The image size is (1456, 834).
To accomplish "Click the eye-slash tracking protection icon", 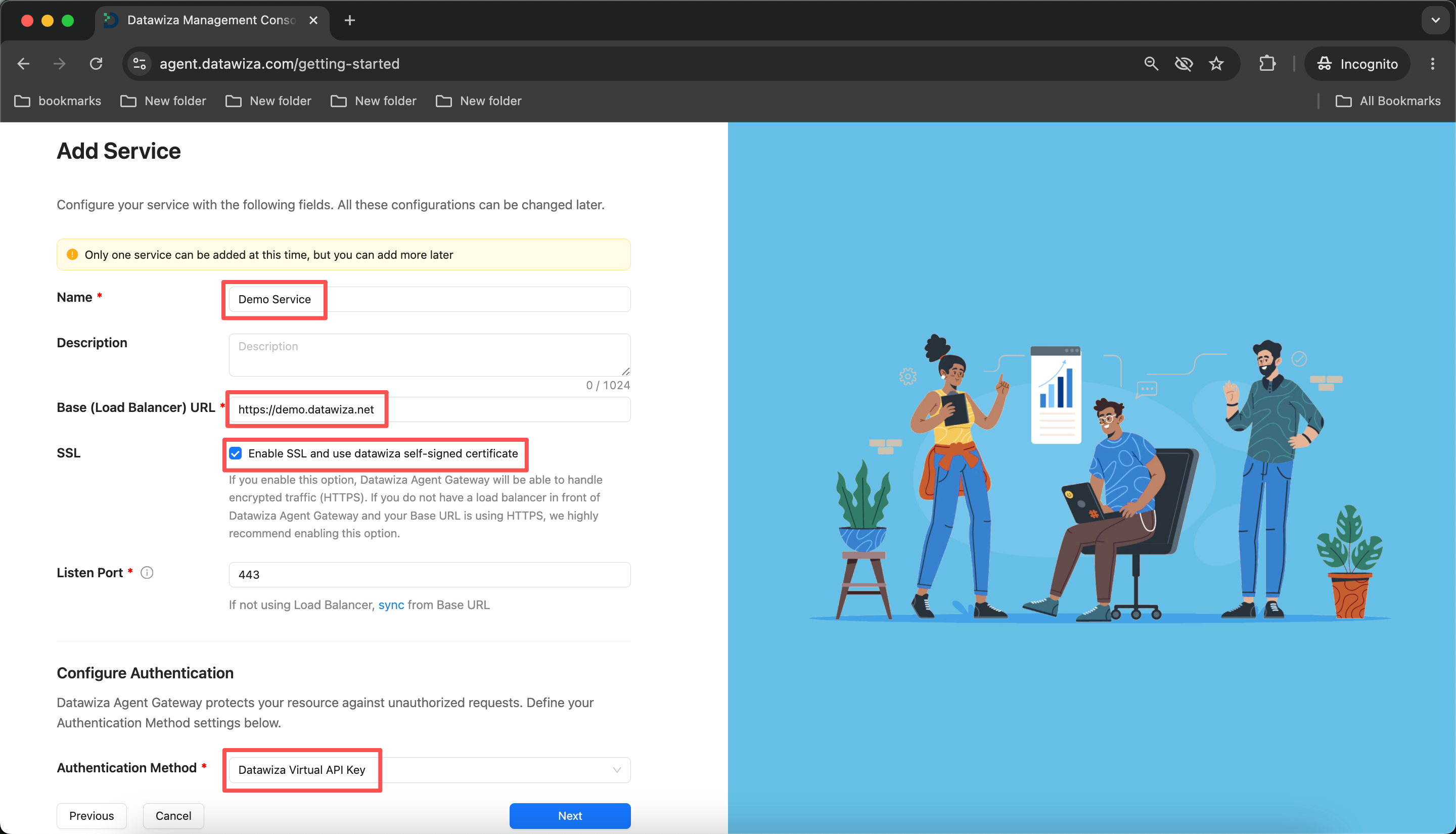I will click(x=1184, y=64).
